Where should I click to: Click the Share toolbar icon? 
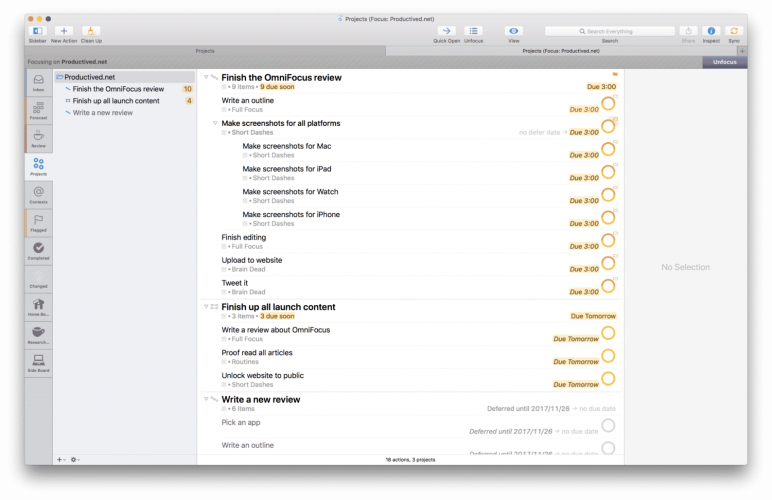[688, 31]
